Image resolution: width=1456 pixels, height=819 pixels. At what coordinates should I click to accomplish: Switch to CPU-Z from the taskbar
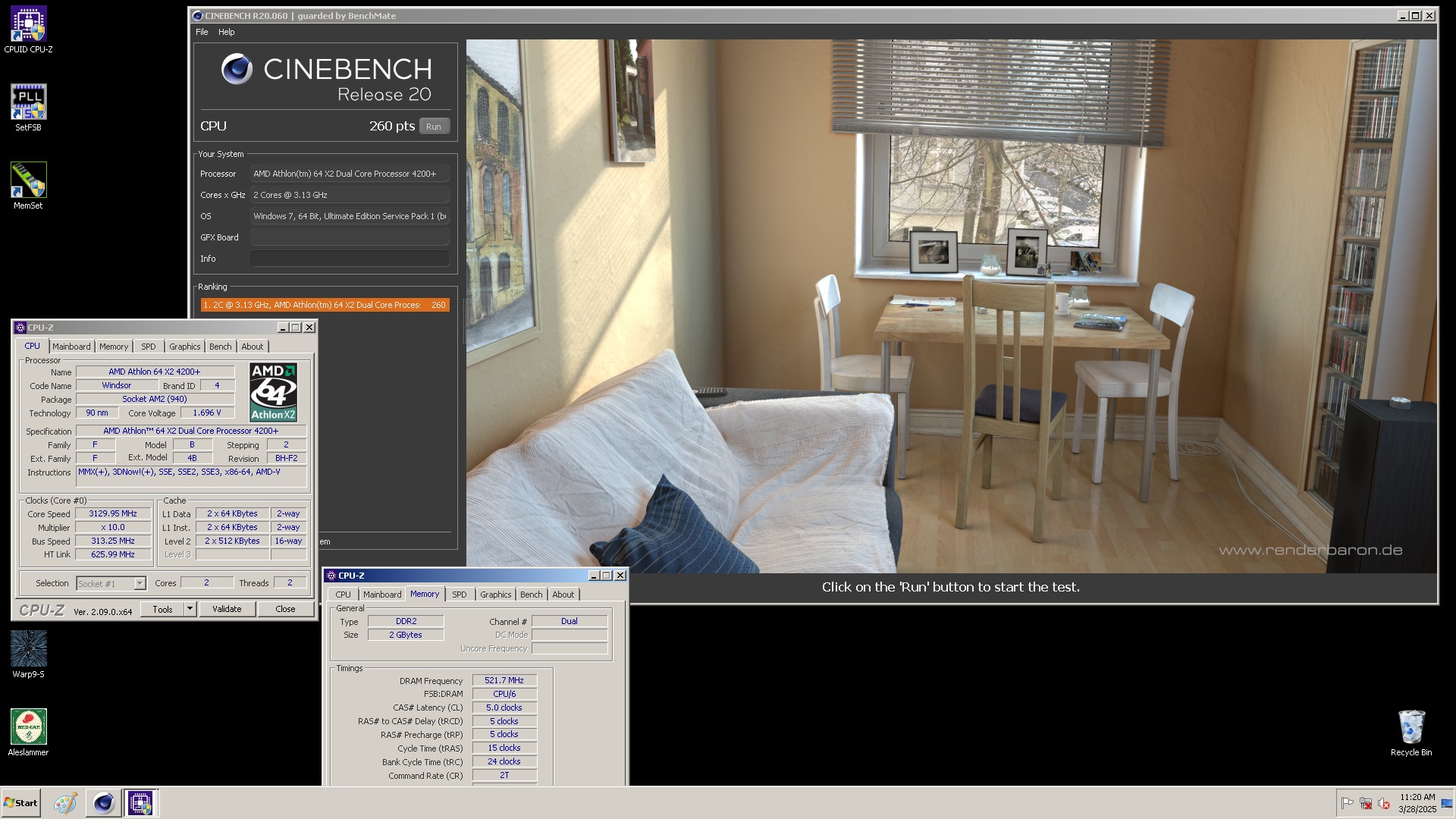point(140,803)
